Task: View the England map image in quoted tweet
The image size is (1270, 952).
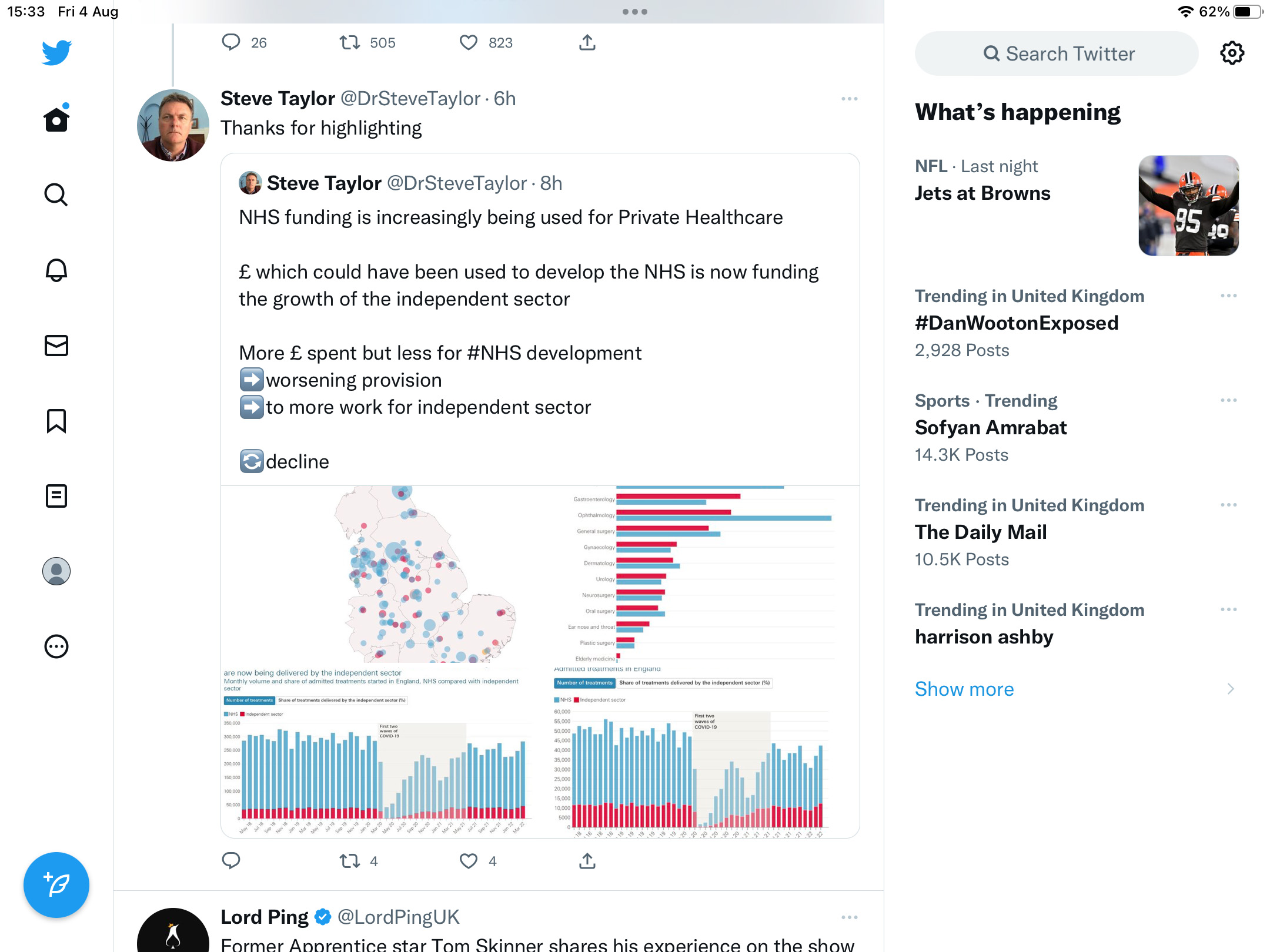Action: click(x=380, y=574)
